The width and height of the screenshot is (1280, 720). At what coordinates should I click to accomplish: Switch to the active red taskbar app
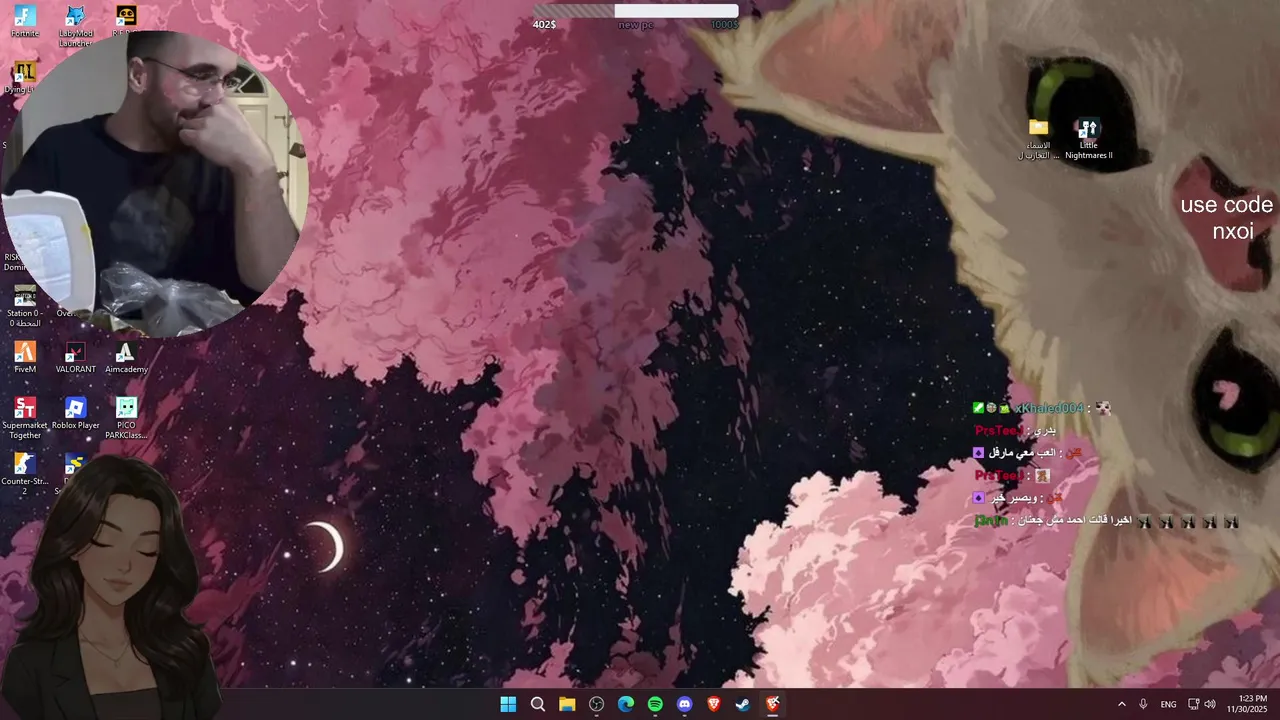click(x=773, y=704)
